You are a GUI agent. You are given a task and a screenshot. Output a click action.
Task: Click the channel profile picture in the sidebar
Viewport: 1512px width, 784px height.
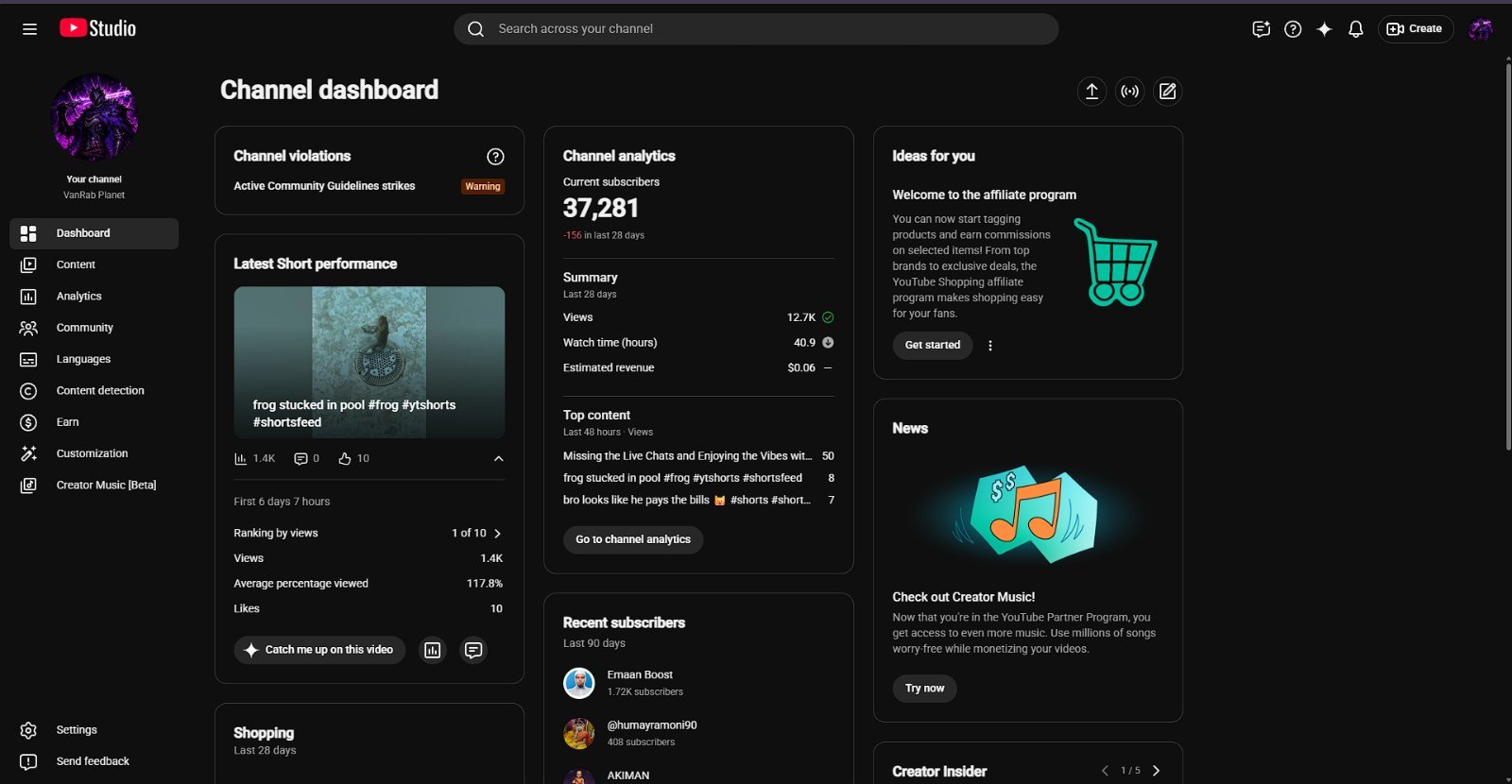coord(94,118)
